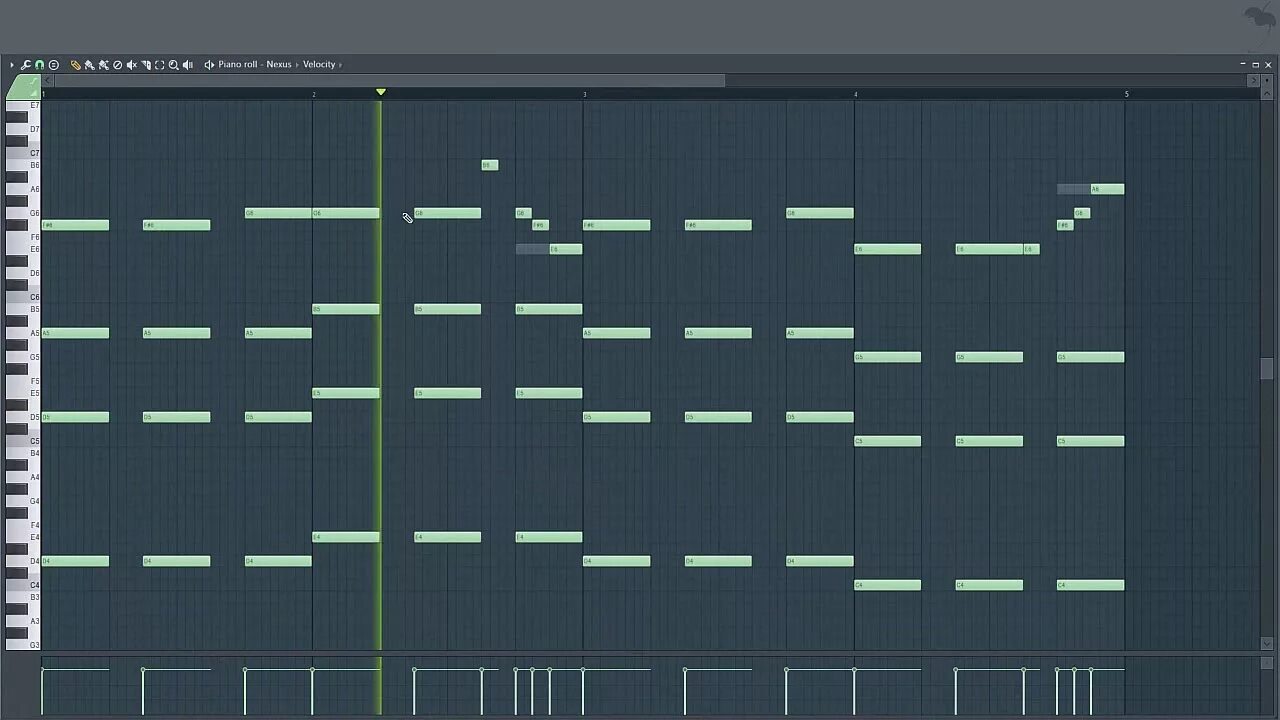Screen dimensions: 1280x720
Task: Click the play speaker icon before Piano roll
Action: pos(209,65)
